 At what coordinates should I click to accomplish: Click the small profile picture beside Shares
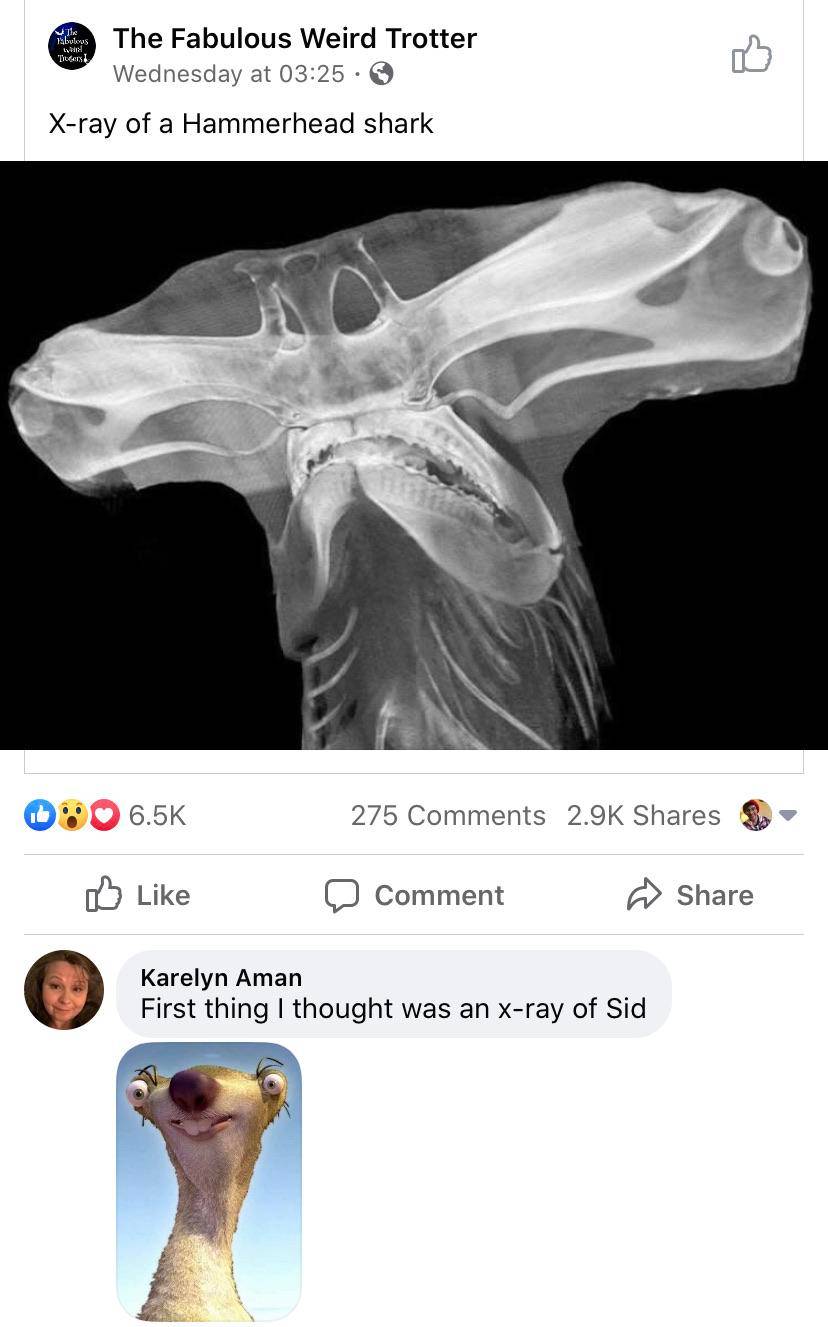click(x=755, y=815)
